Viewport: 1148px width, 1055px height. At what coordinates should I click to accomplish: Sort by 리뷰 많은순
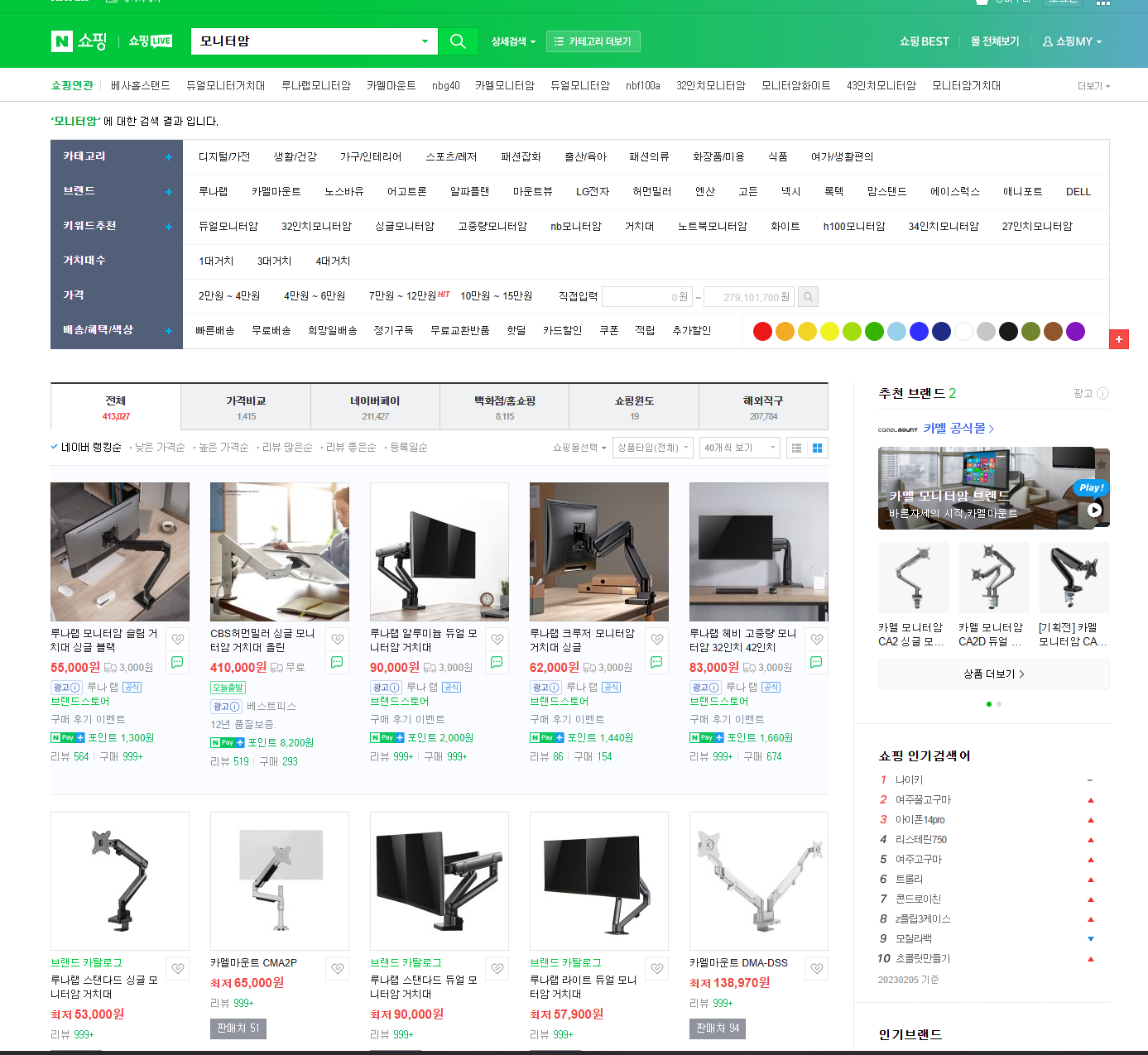pyautogui.click(x=286, y=448)
